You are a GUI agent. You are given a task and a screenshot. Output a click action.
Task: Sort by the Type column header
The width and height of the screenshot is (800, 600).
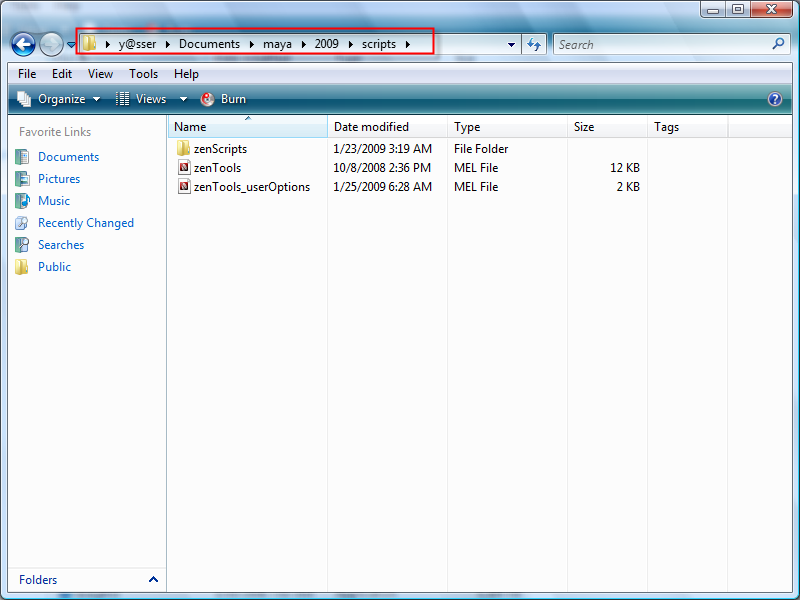tap(507, 127)
